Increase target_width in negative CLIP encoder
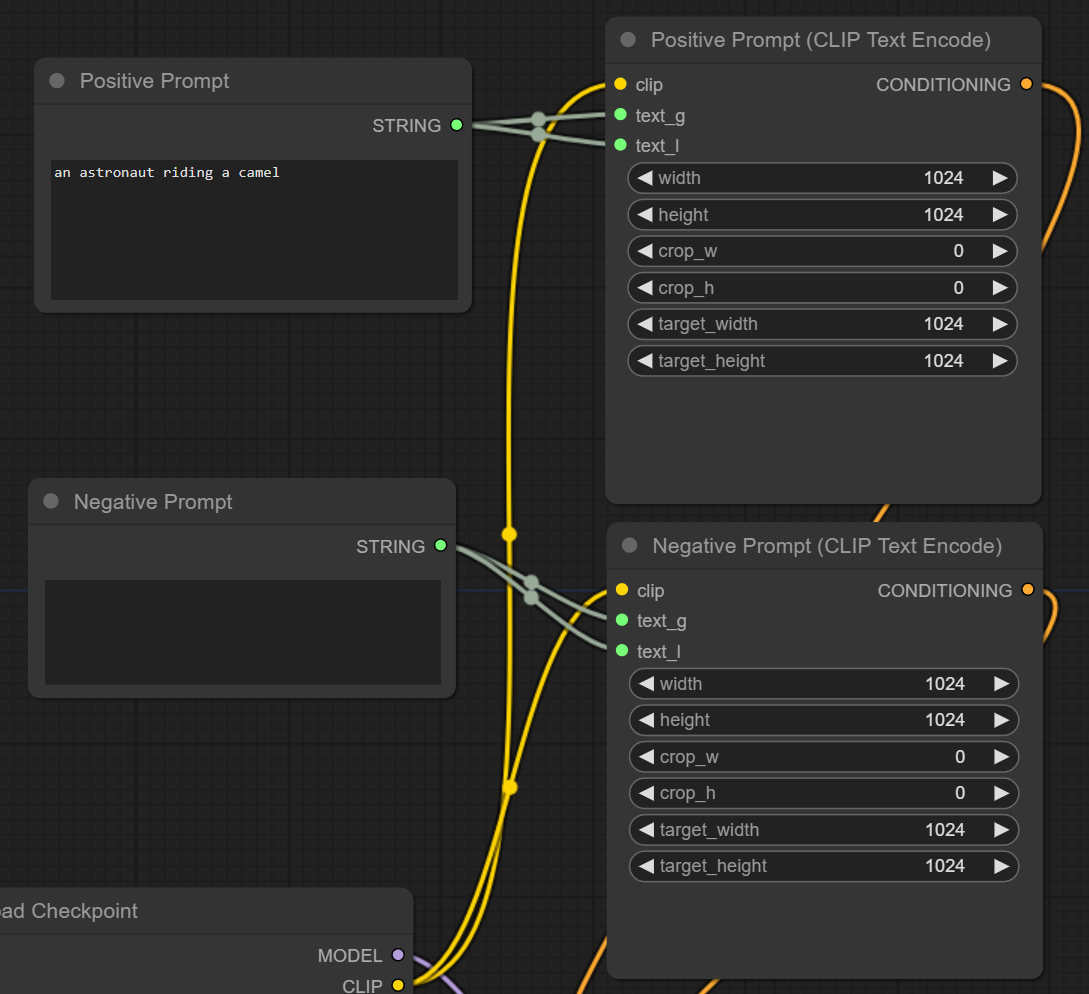This screenshot has height=994, width=1089. tap(1001, 829)
